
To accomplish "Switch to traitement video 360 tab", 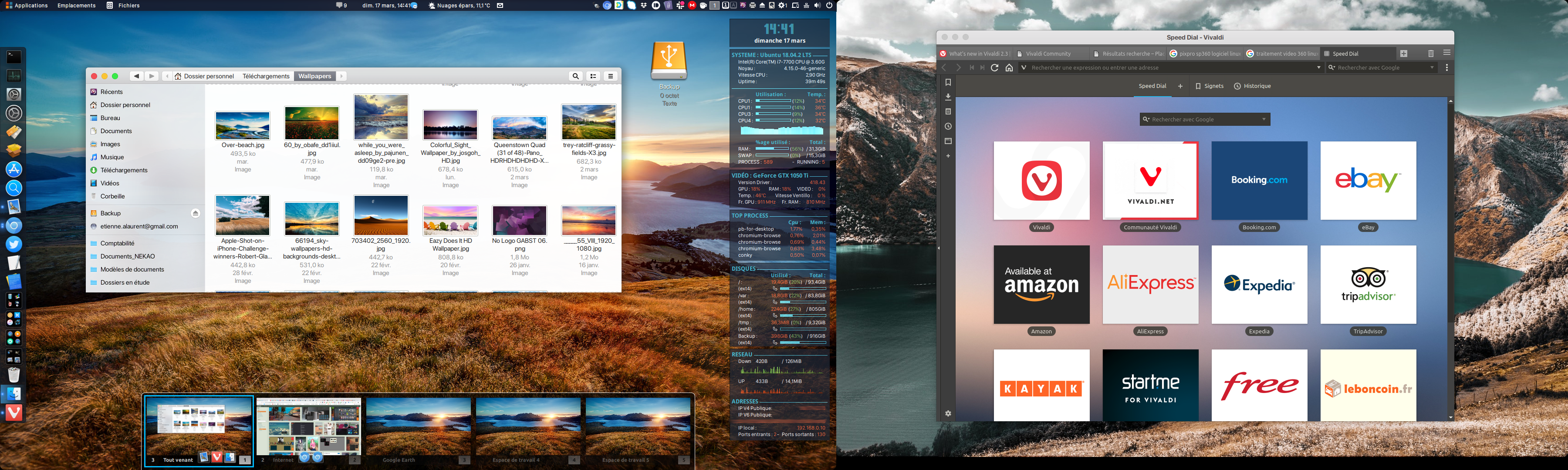I will tap(1282, 54).
